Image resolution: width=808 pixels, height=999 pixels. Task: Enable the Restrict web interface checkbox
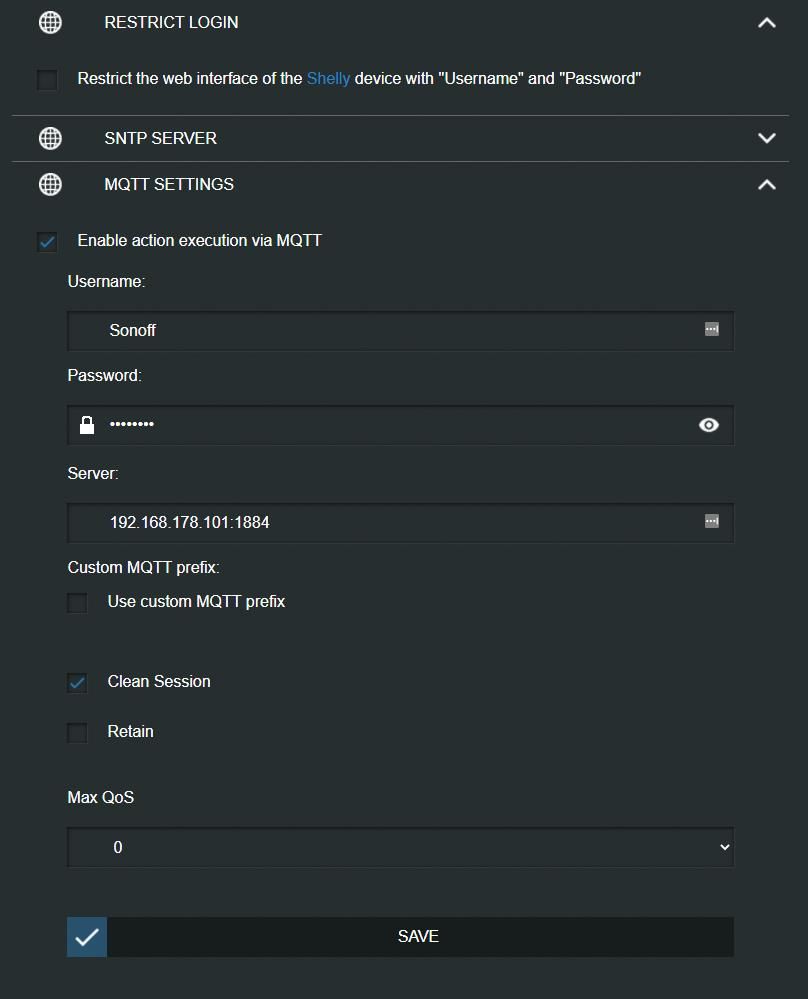point(47,80)
